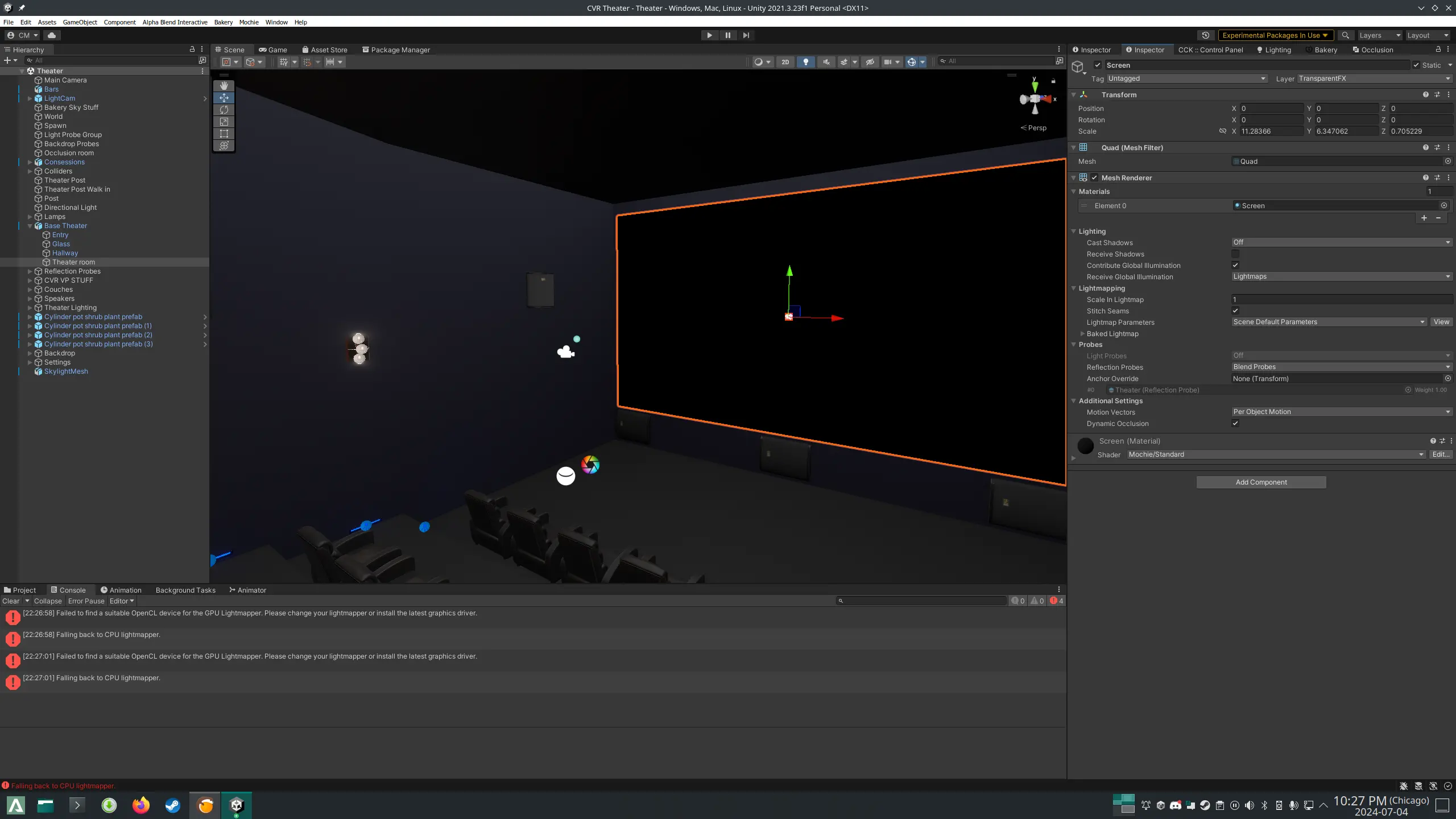Expand the Lamps hierarchy item
The height and width of the screenshot is (819, 1456).
pos(30,217)
